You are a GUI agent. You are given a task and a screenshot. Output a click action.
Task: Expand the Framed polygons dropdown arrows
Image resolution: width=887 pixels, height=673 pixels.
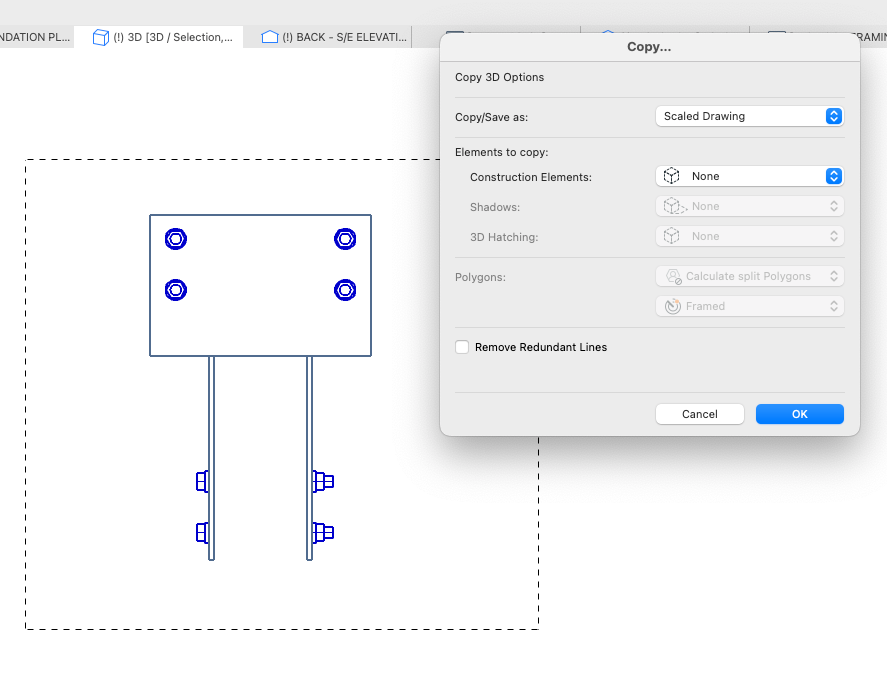[x=833, y=306]
